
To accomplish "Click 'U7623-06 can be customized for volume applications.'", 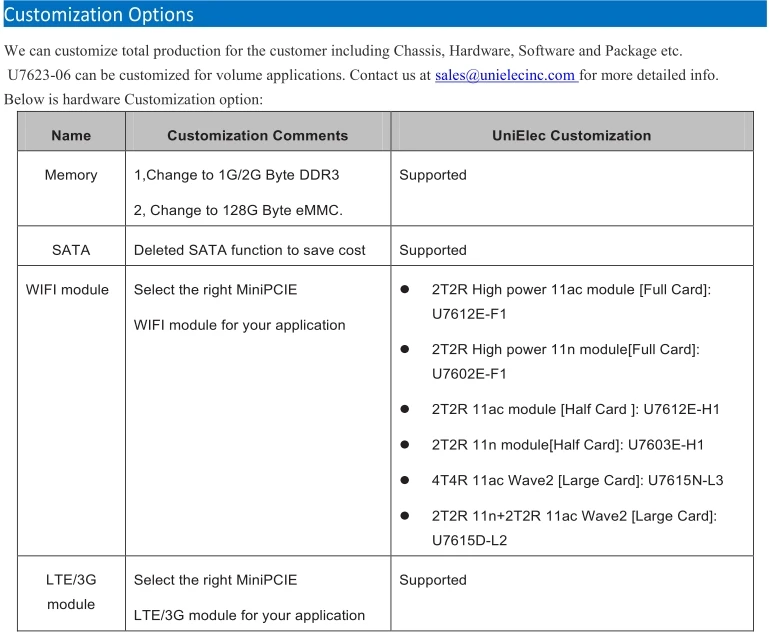I will point(177,75).
